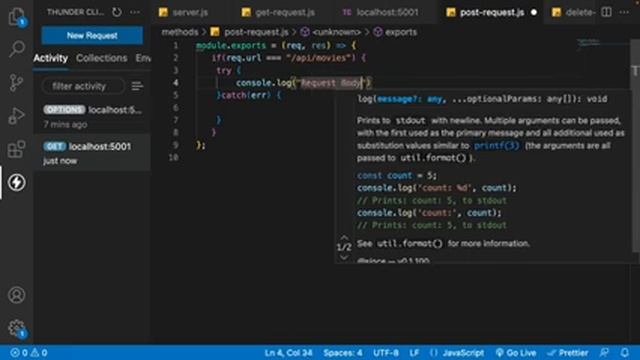Open the Accounts menu icon
This screenshot has height=360, width=640.
click(x=16, y=295)
